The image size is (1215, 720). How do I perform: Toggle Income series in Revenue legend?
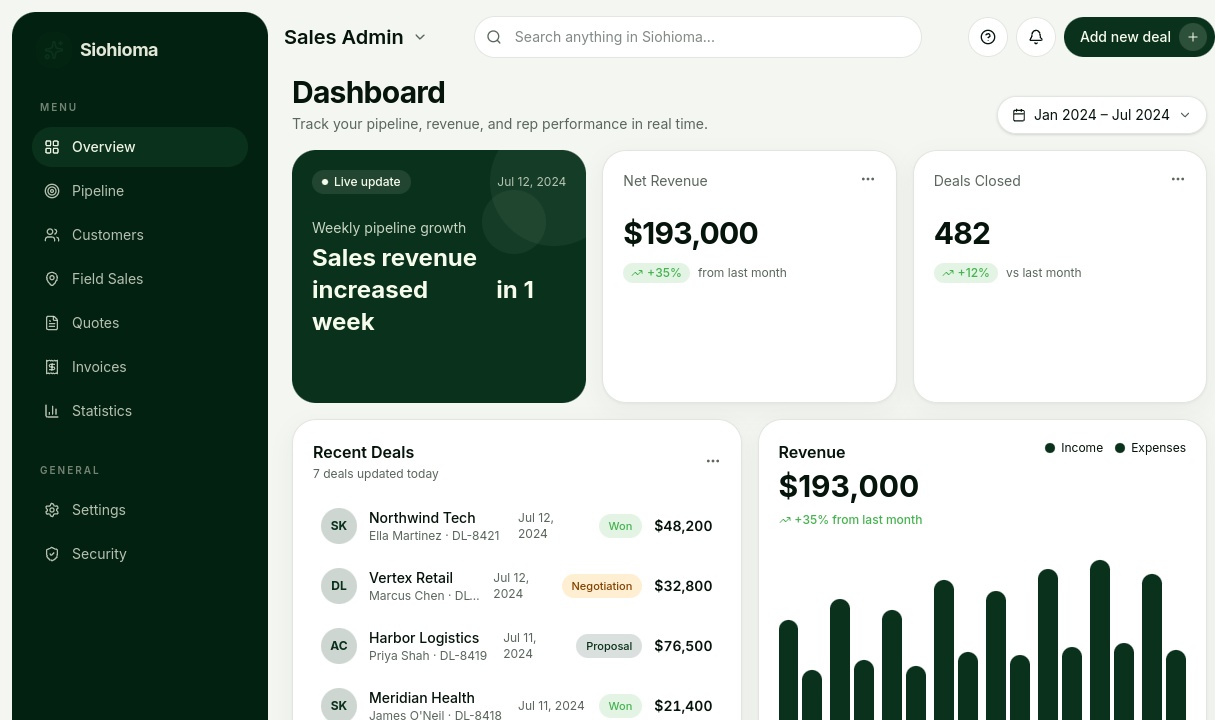point(1074,448)
